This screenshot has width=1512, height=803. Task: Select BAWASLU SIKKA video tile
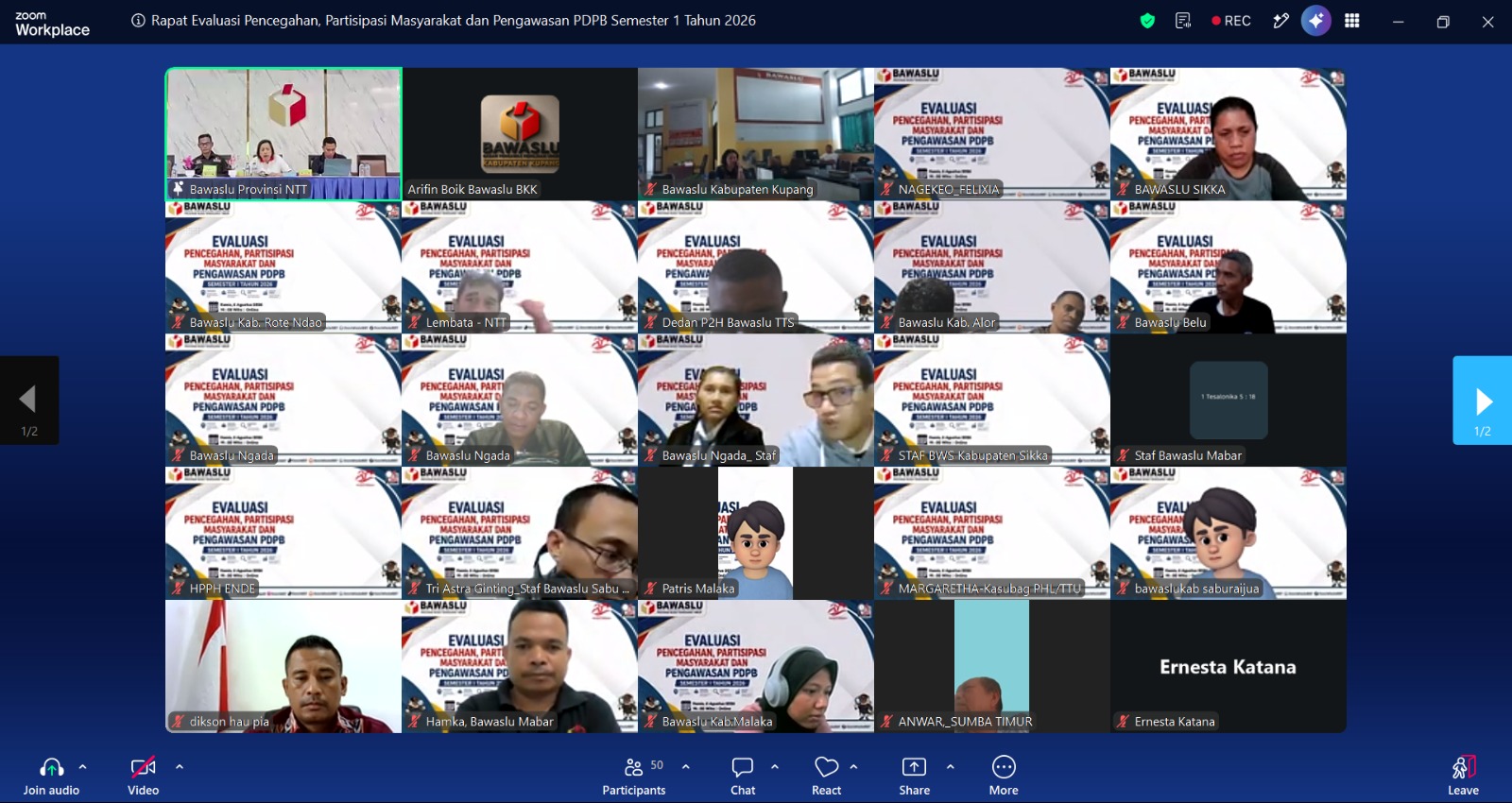tap(1228, 134)
